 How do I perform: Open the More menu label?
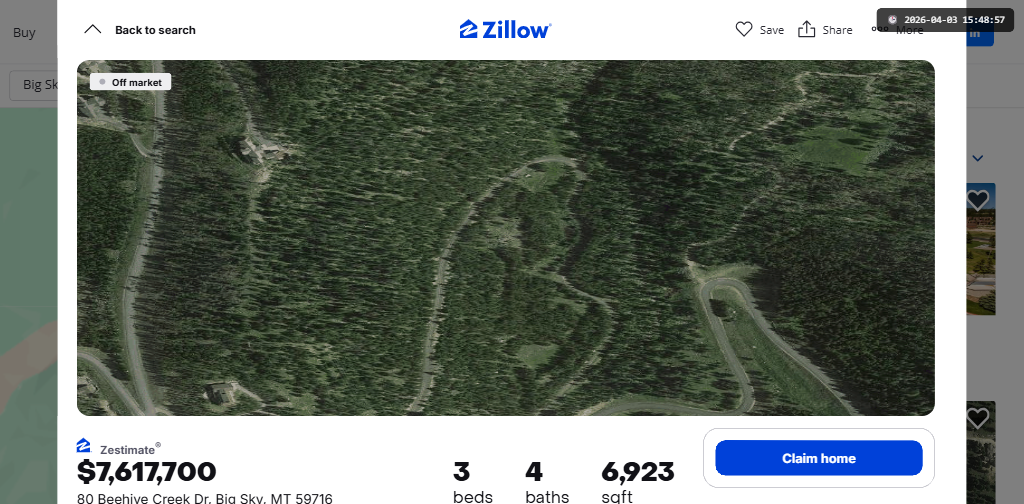click(909, 30)
